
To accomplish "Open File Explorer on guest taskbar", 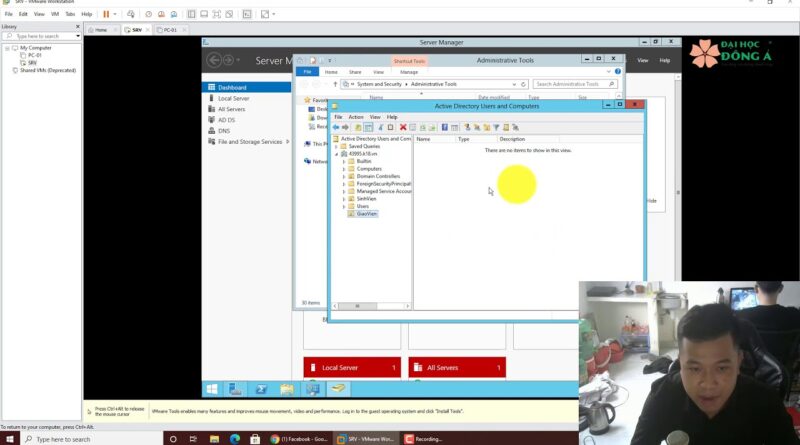I will pos(287,389).
